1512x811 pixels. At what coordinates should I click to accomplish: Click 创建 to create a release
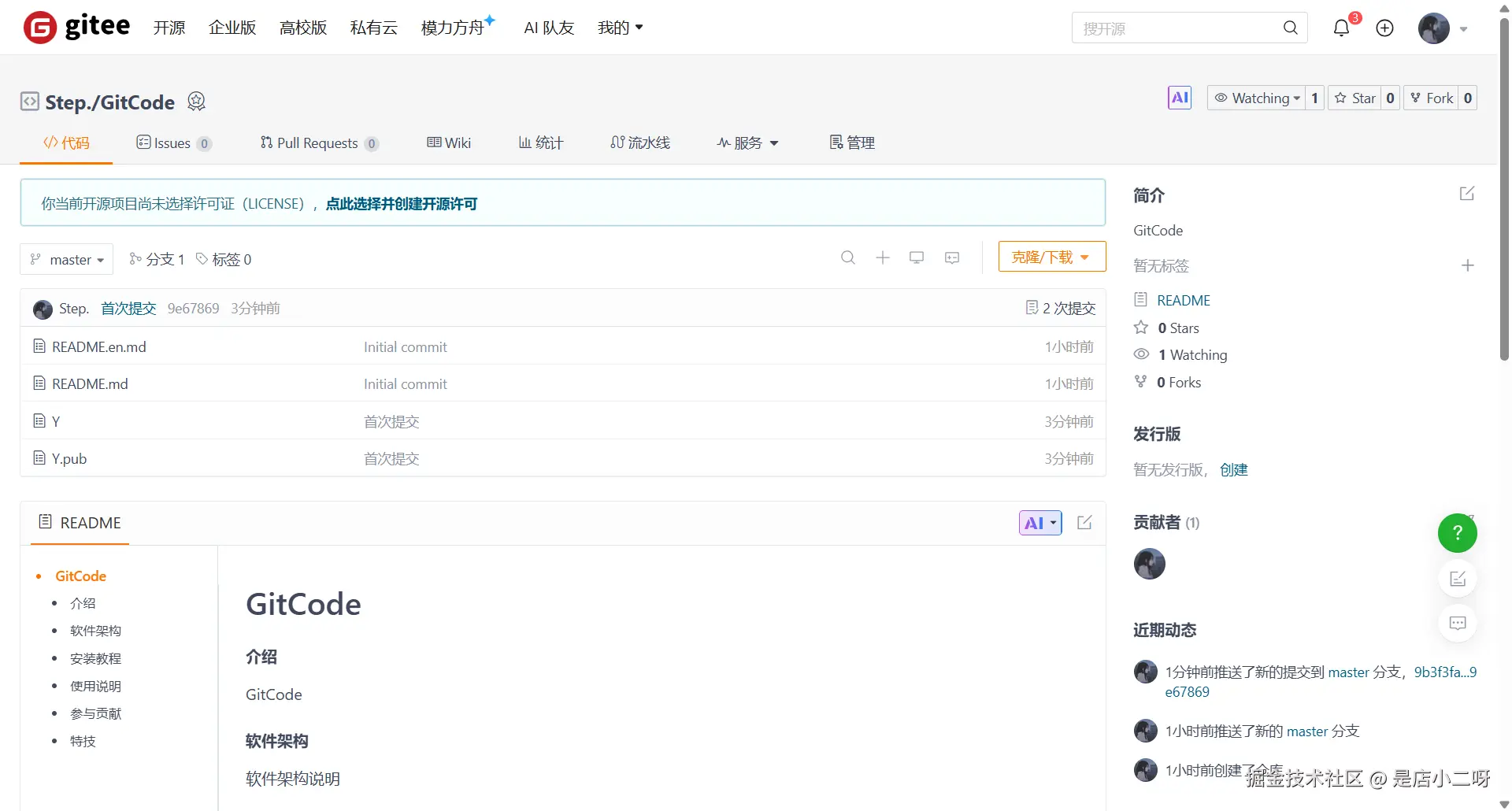(1234, 470)
